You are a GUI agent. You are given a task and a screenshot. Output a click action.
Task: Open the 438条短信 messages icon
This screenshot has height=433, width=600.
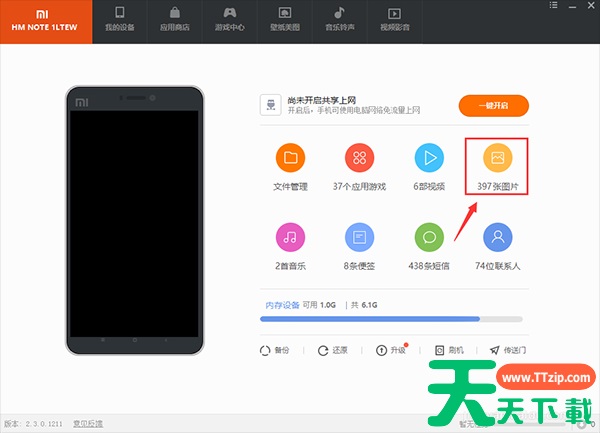[429, 238]
